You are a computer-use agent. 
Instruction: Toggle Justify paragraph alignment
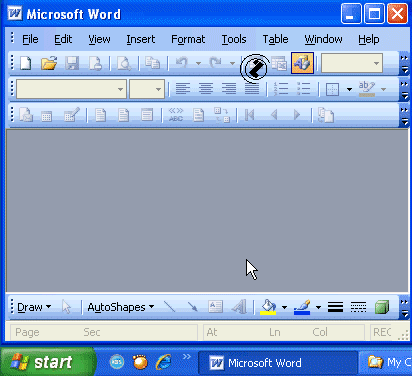(x=252, y=89)
